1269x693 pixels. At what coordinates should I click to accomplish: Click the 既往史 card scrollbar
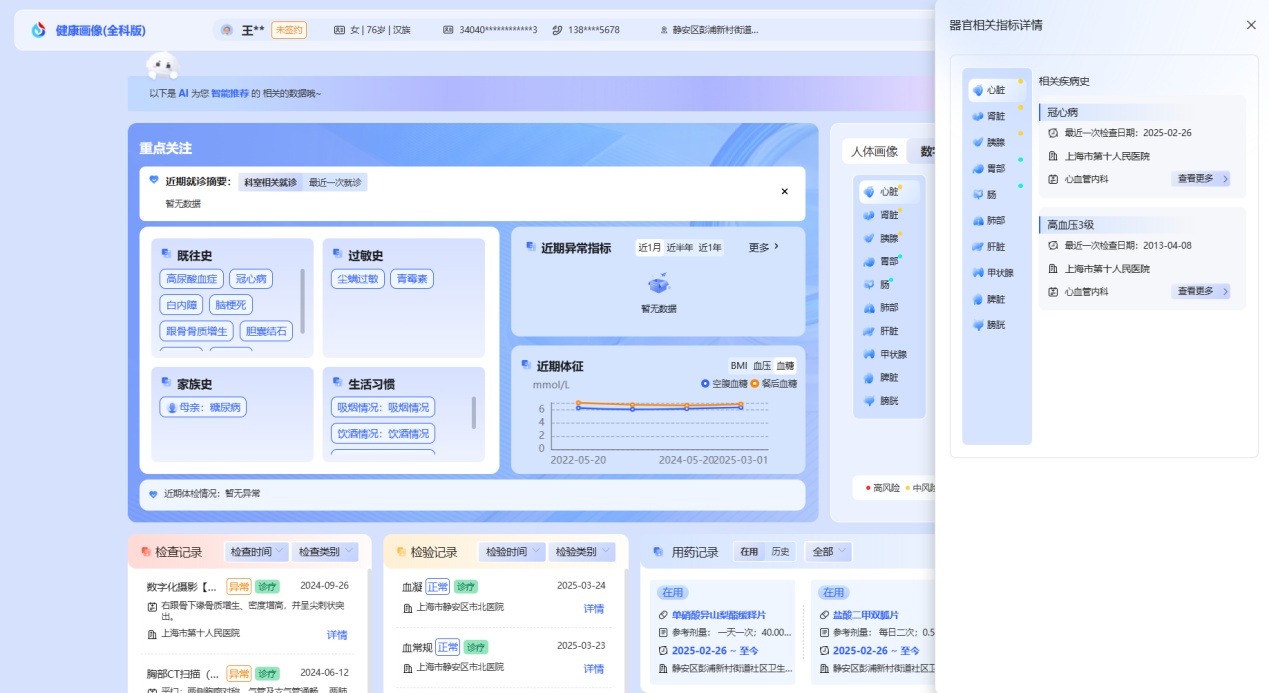pos(303,300)
